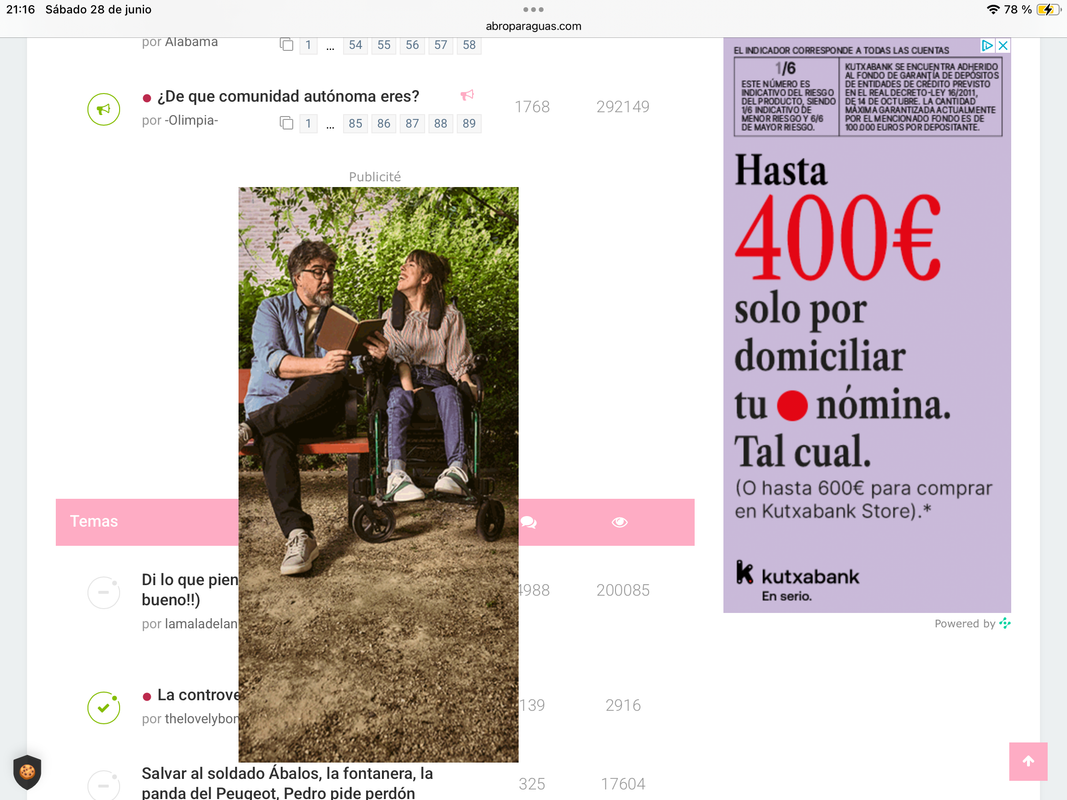Open topic ¿De que comunidad autónoma eres?

288,97
